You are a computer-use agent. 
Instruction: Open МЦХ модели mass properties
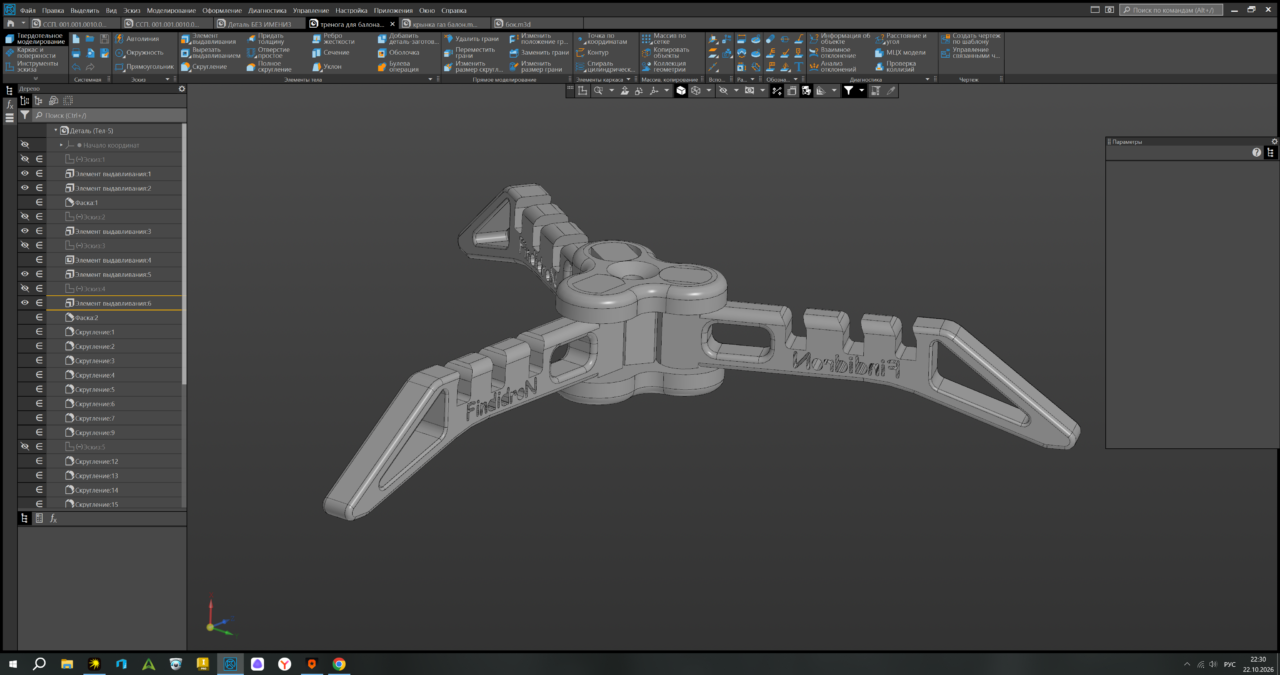[x=899, y=52]
